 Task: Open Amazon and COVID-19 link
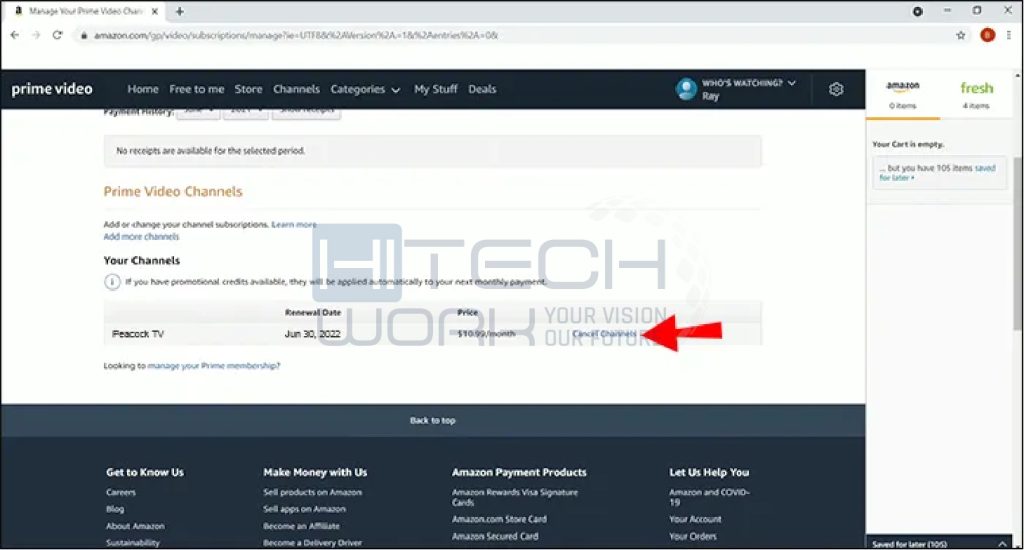point(709,497)
